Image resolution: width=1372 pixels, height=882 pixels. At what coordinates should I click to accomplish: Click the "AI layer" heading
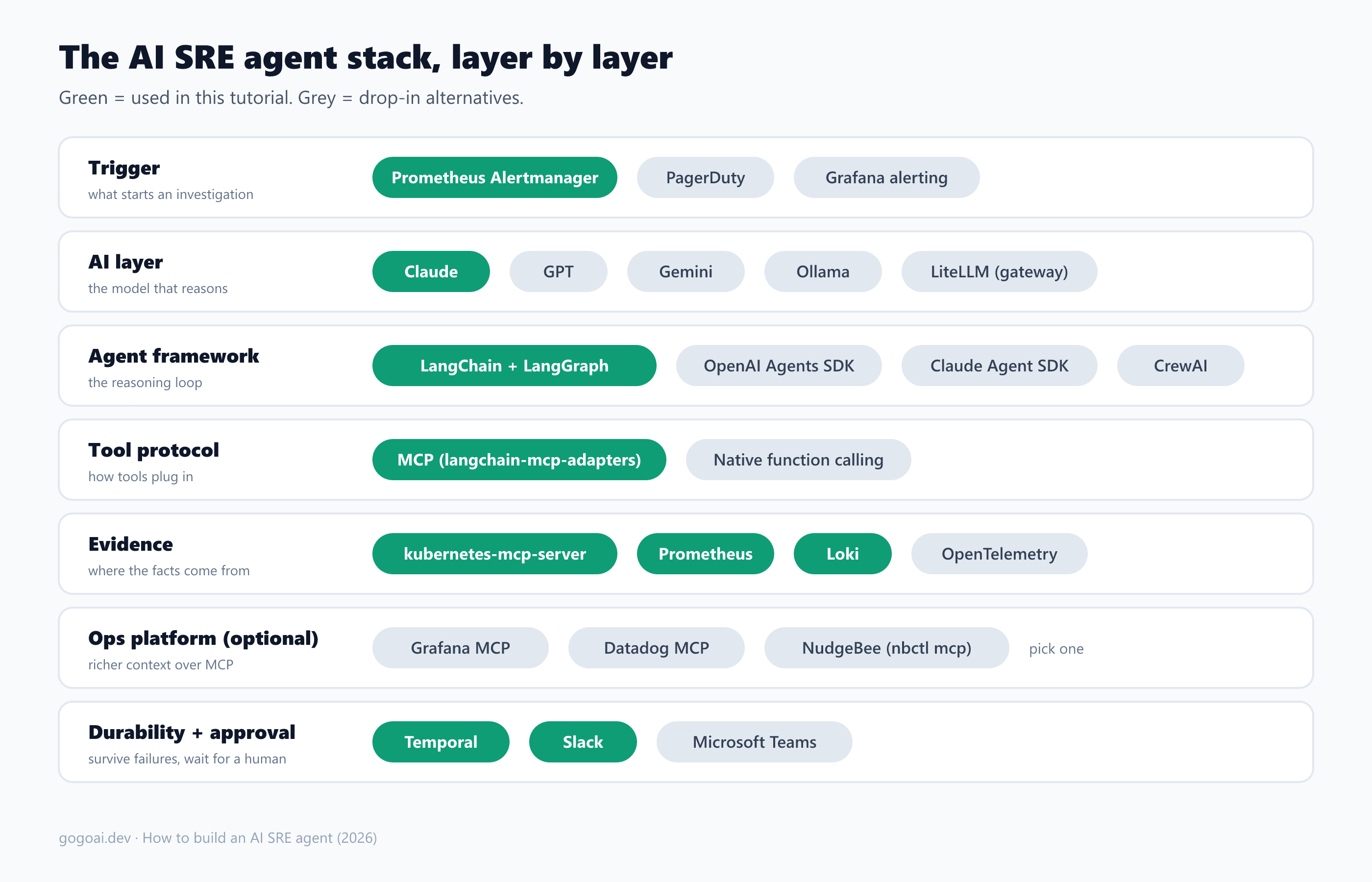click(x=125, y=262)
